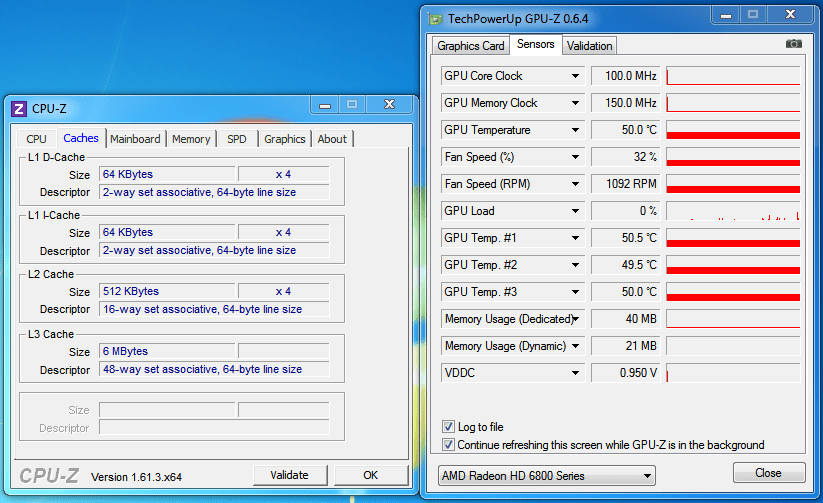Select the GPU-Z Sensors tab

[535, 45]
